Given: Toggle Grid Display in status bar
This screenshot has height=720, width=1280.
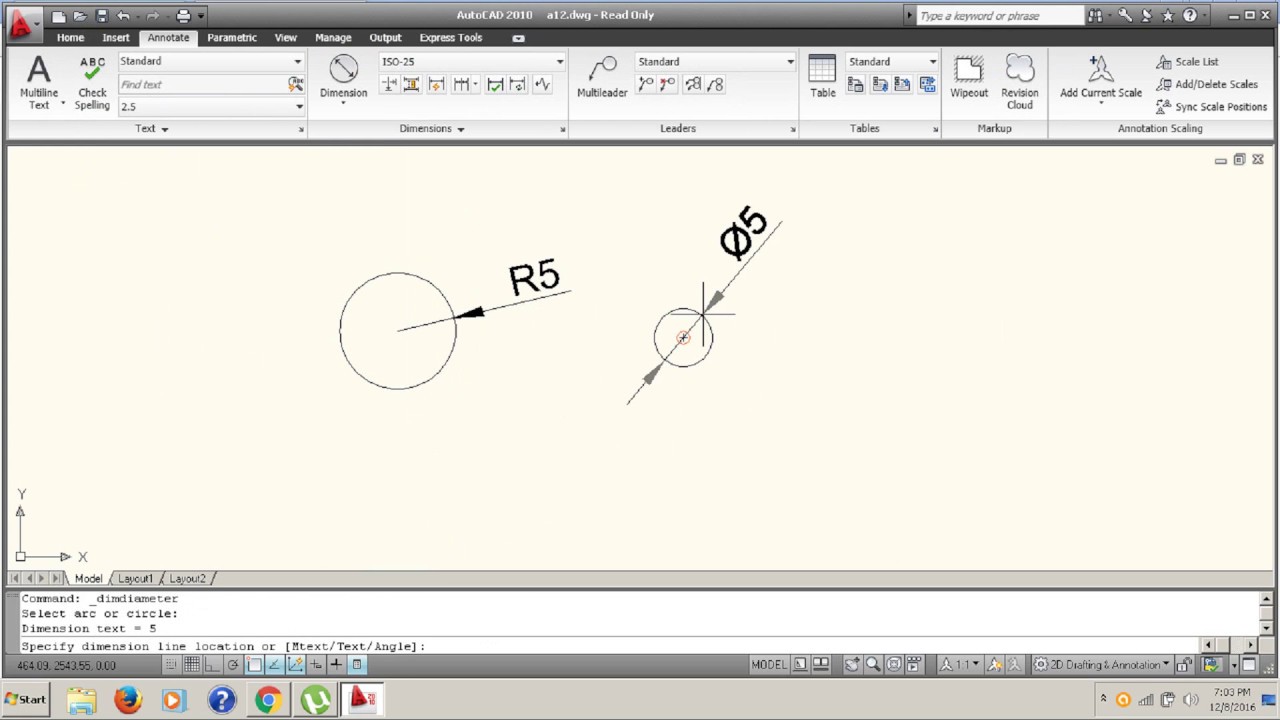Looking at the screenshot, I should [x=192, y=665].
